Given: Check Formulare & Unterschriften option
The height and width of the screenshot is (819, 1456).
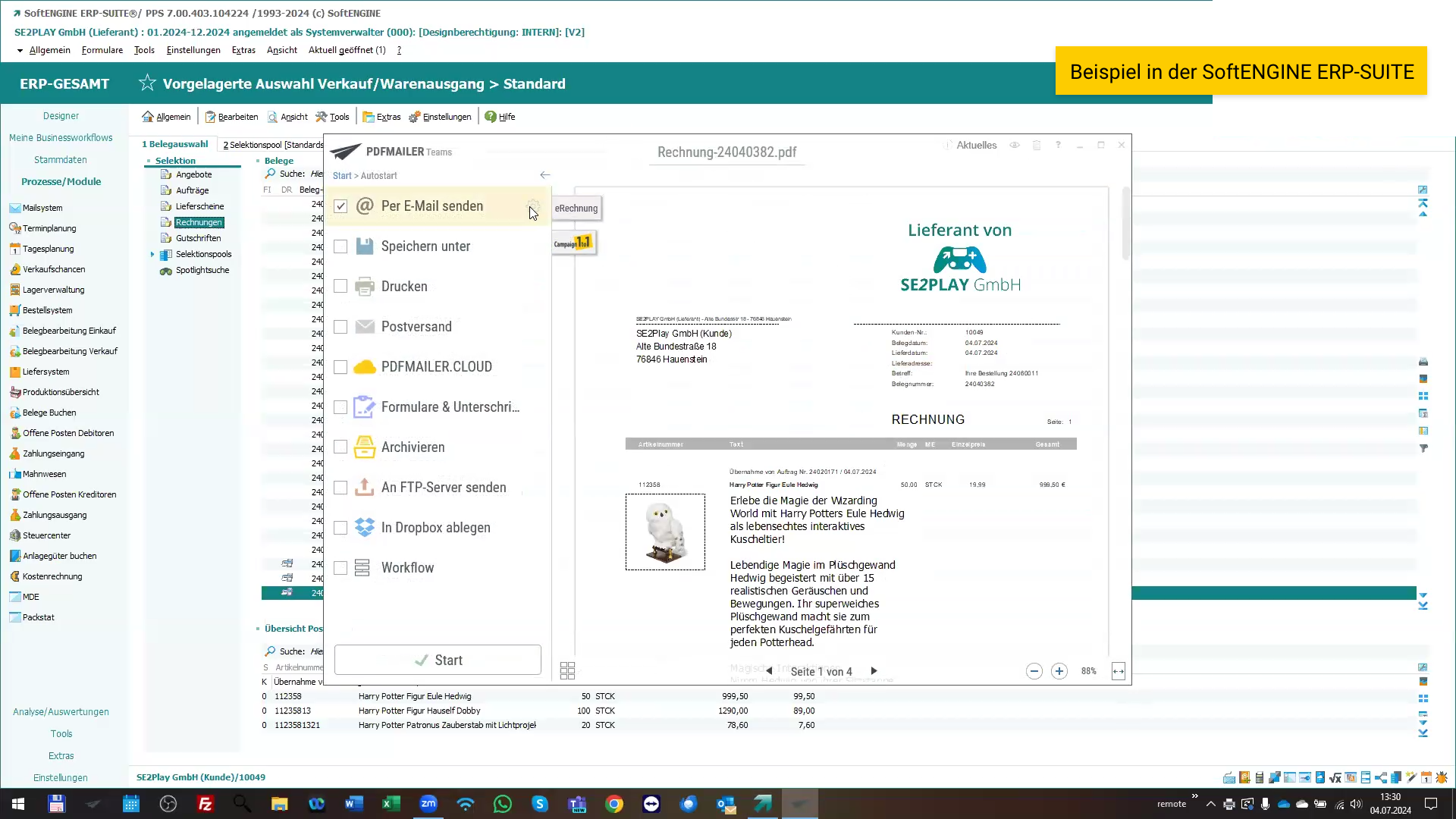Looking at the screenshot, I should point(340,407).
